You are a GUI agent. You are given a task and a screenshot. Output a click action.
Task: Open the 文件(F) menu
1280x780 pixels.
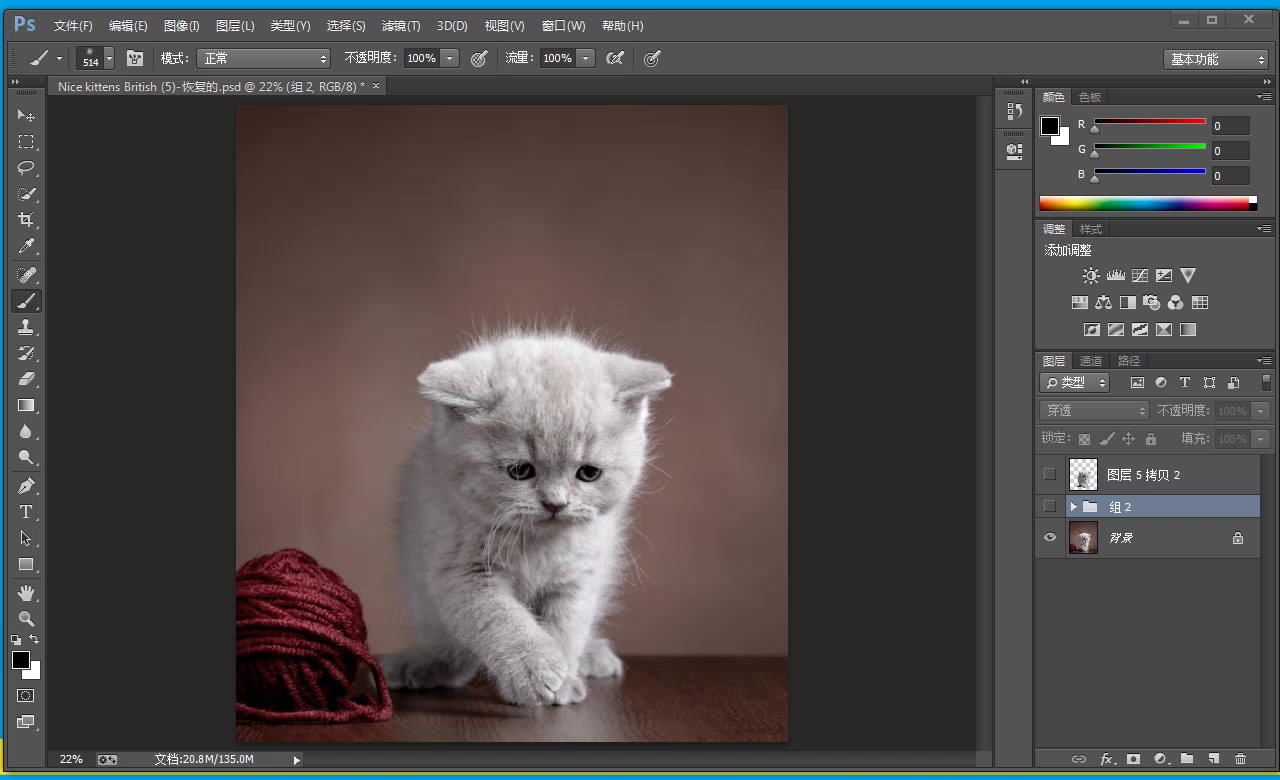click(x=73, y=26)
